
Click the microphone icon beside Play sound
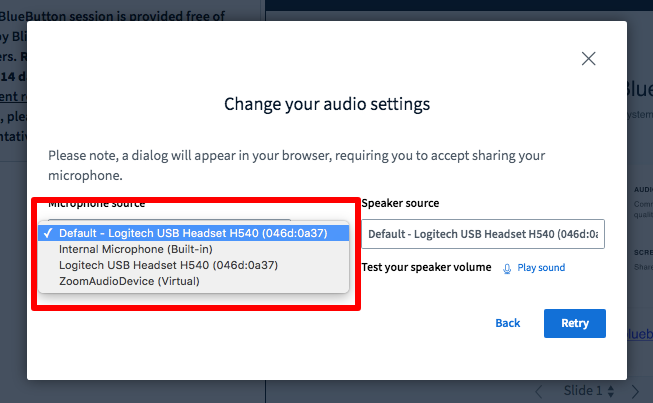point(507,269)
